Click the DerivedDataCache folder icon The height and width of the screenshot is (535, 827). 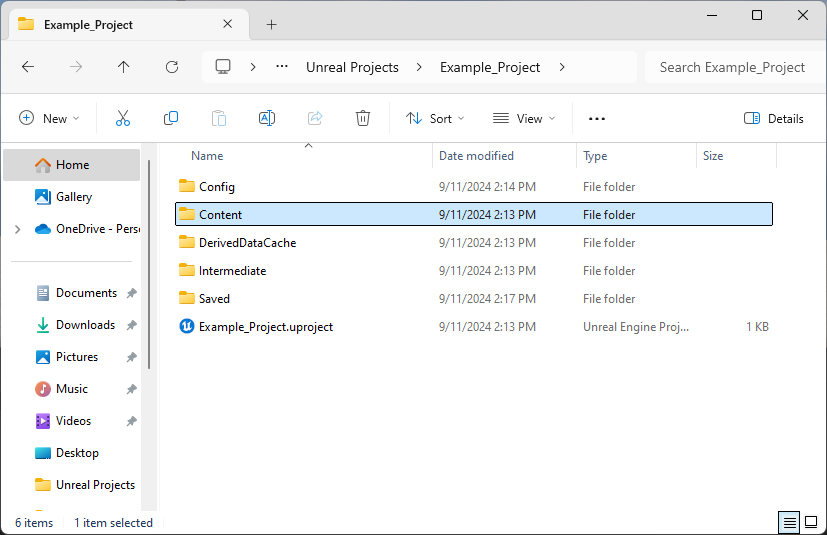click(x=187, y=242)
